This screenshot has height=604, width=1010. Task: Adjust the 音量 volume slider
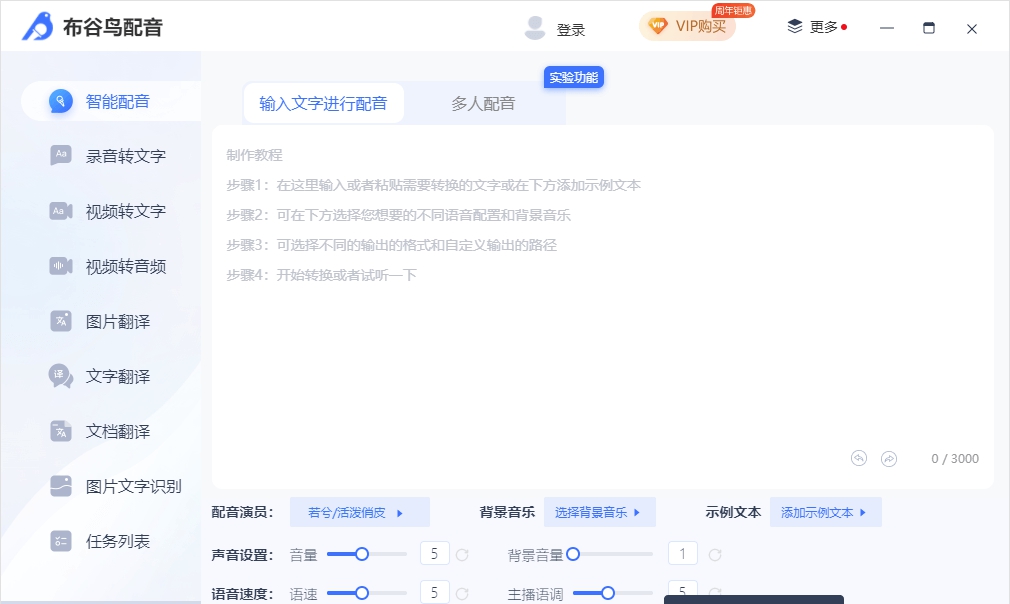tap(362, 553)
